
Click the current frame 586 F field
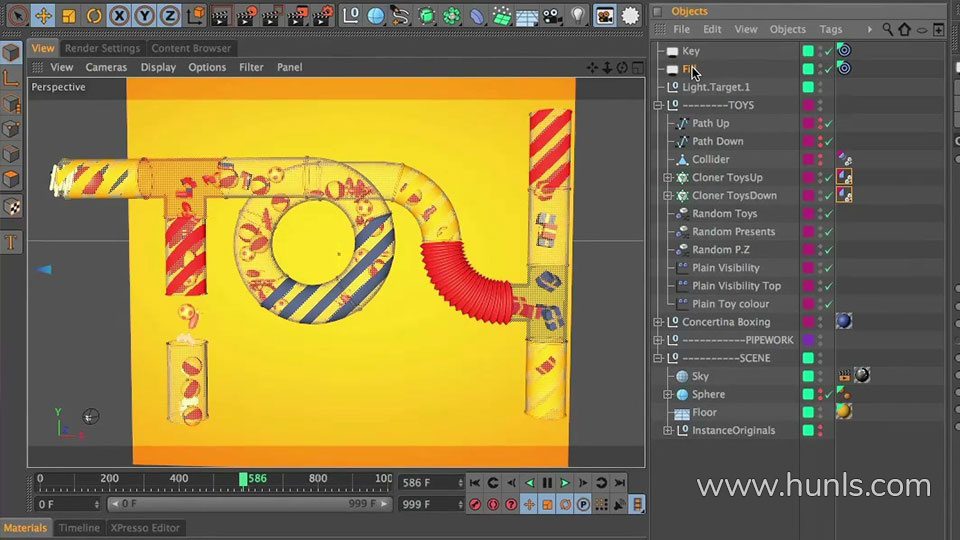430,483
